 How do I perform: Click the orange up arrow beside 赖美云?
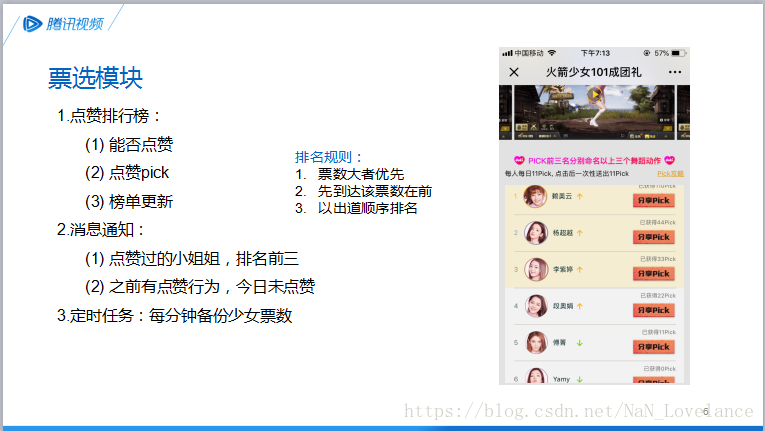[580, 196]
